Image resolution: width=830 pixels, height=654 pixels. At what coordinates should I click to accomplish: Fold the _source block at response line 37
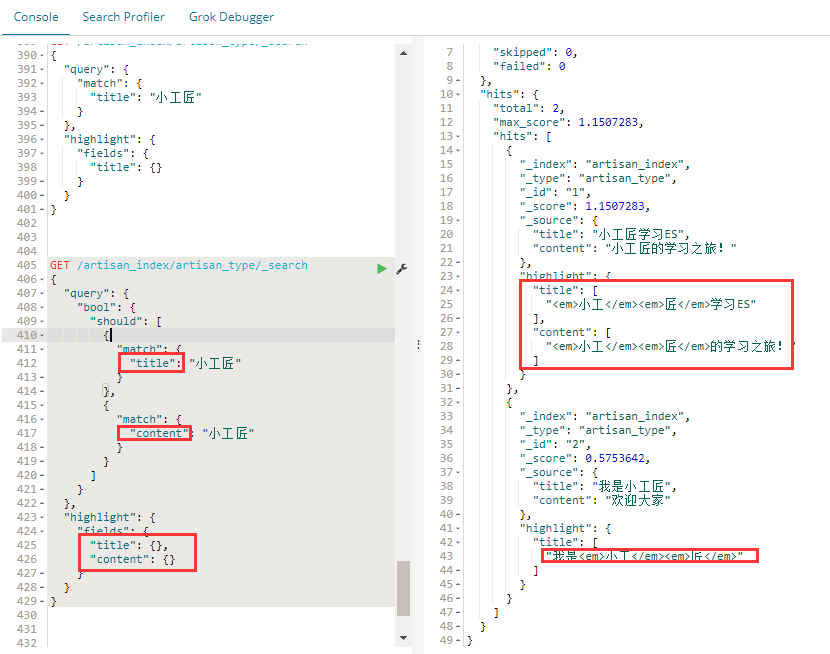(458, 472)
